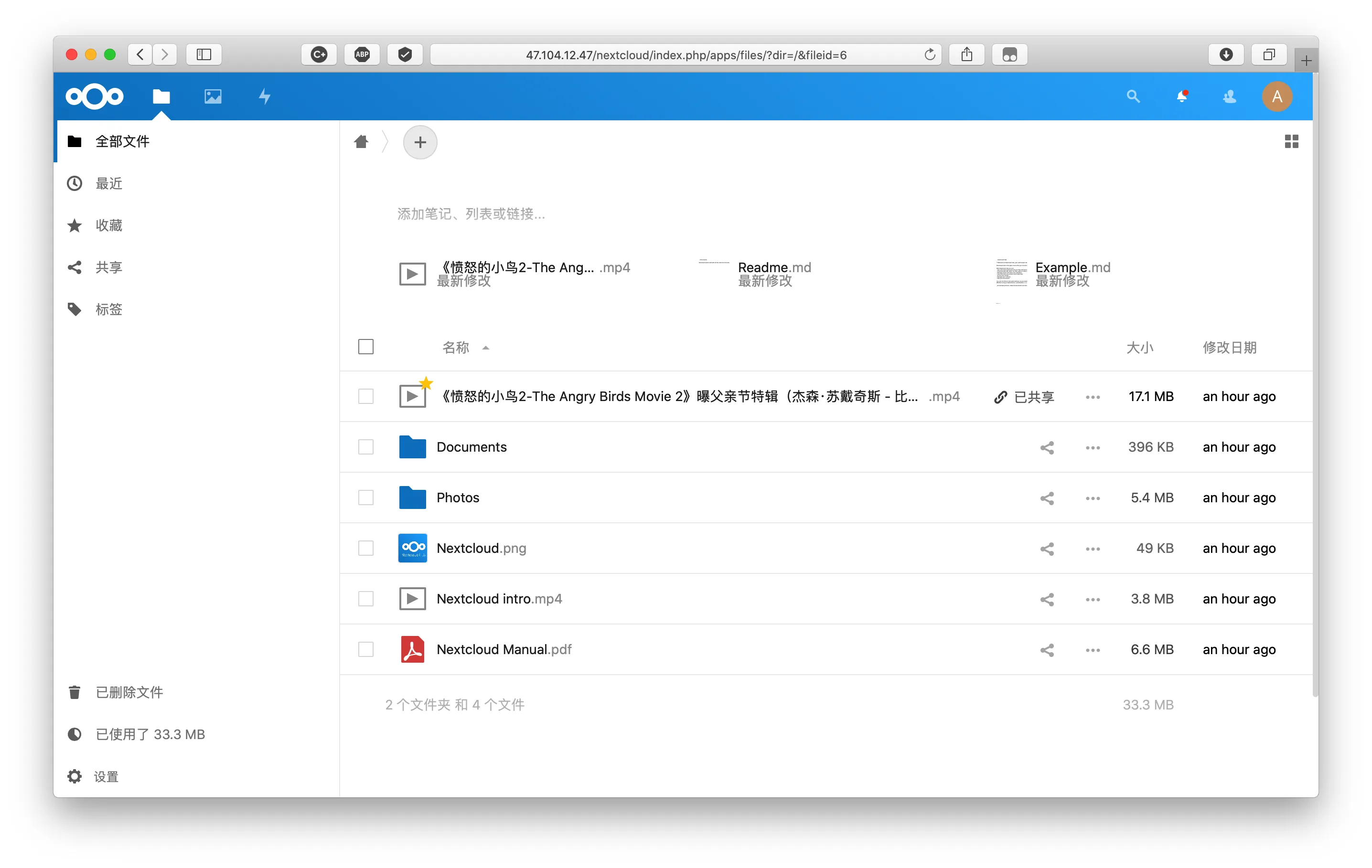Open 标签 tags section
This screenshot has width=1372, height=868.
click(x=197, y=309)
